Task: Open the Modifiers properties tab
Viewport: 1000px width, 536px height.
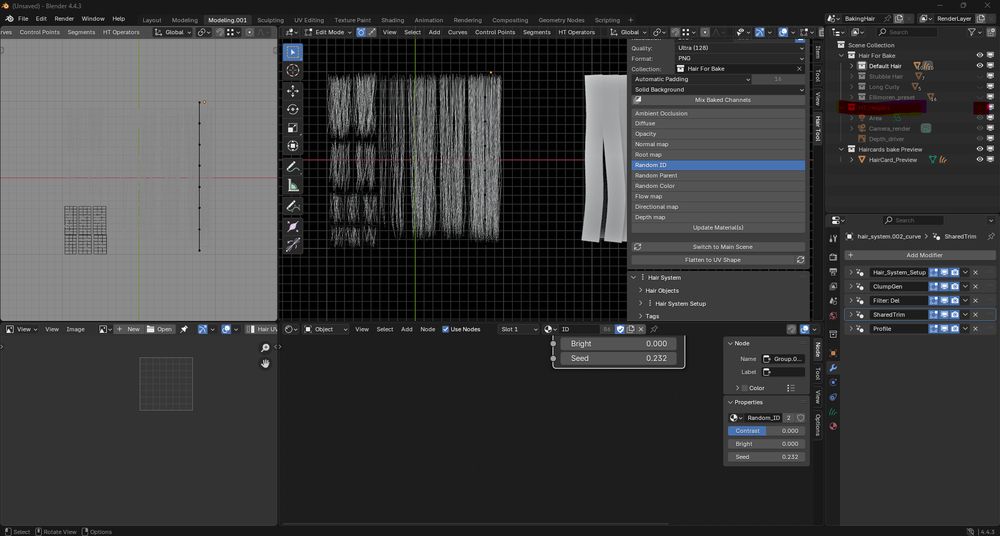Action: (833, 368)
